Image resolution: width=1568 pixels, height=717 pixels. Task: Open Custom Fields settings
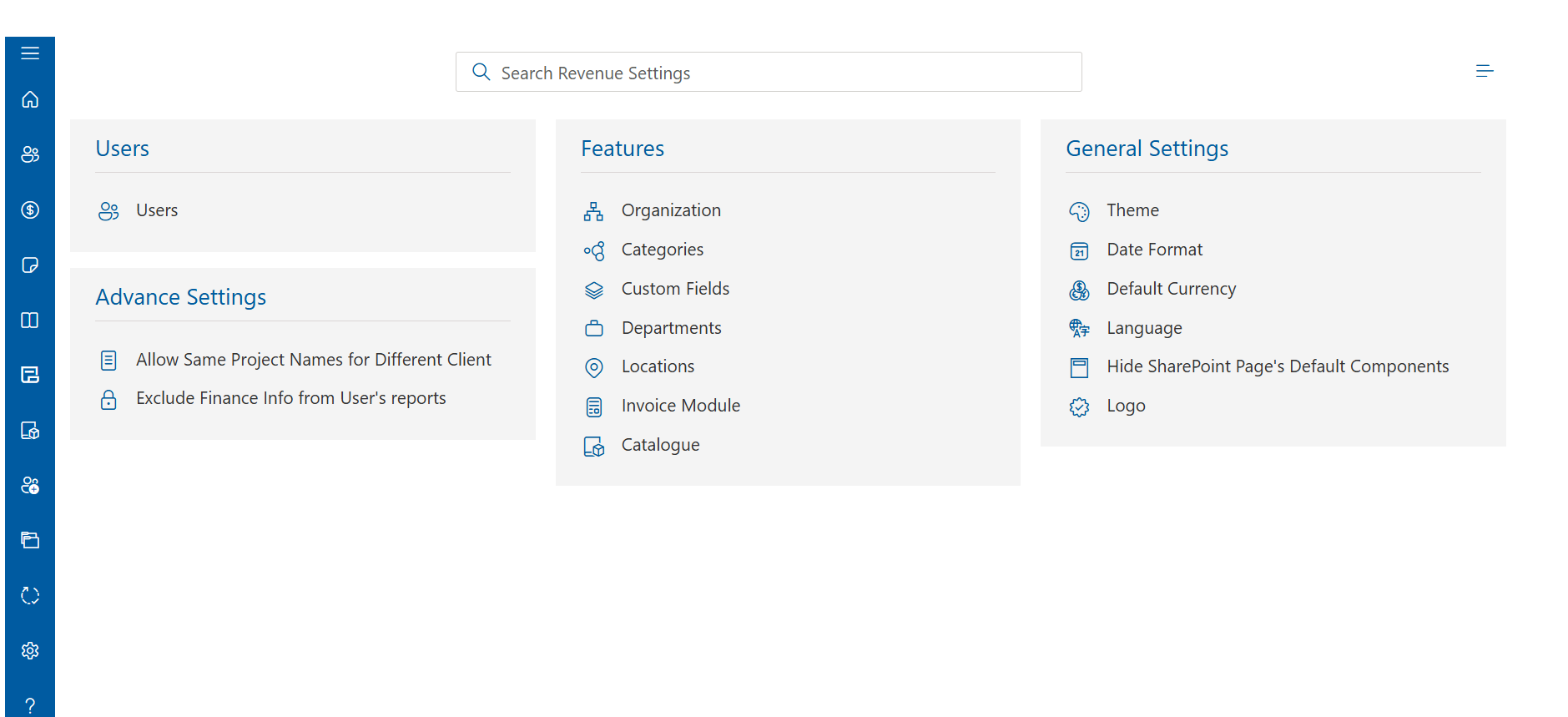coord(675,289)
